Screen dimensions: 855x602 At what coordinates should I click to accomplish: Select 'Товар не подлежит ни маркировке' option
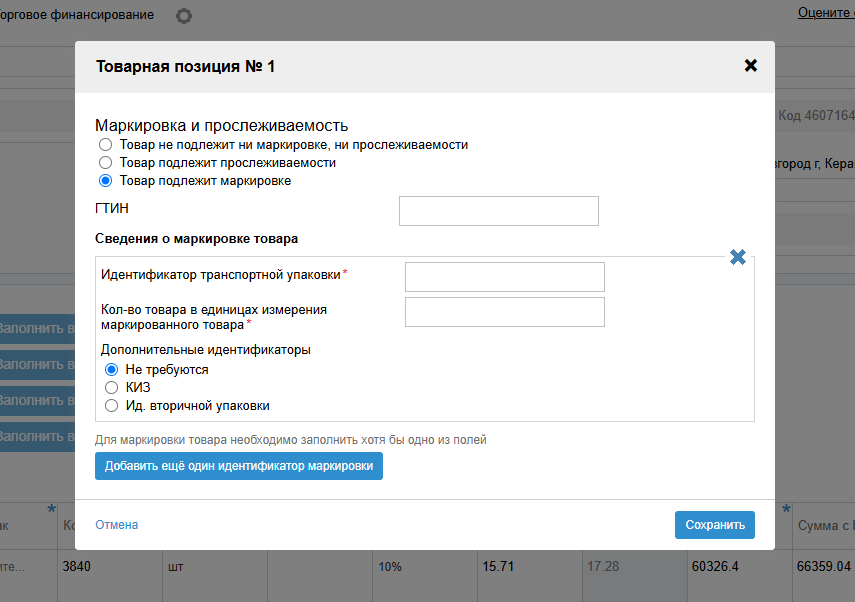click(x=105, y=145)
